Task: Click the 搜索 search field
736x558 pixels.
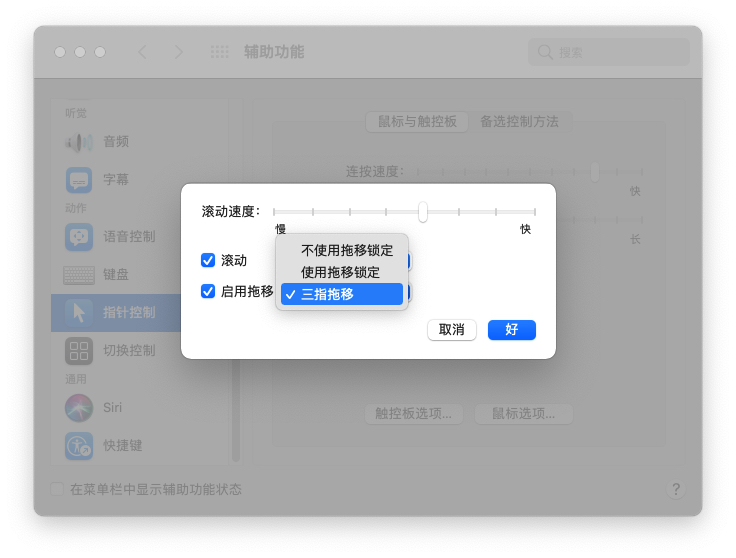Action: (609, 52)
